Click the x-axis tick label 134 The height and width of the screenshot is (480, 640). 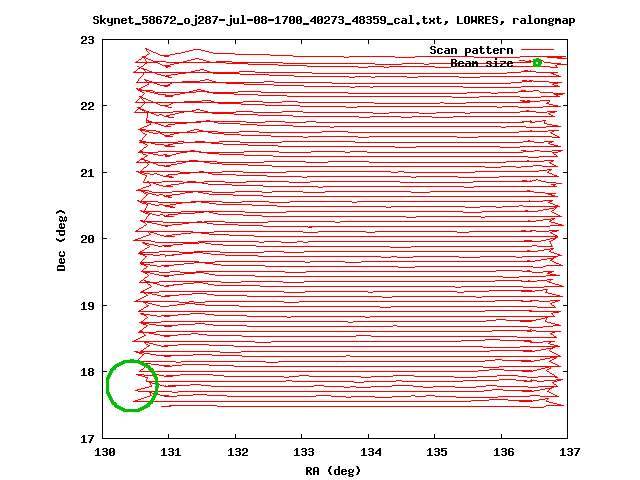[371, 452]
